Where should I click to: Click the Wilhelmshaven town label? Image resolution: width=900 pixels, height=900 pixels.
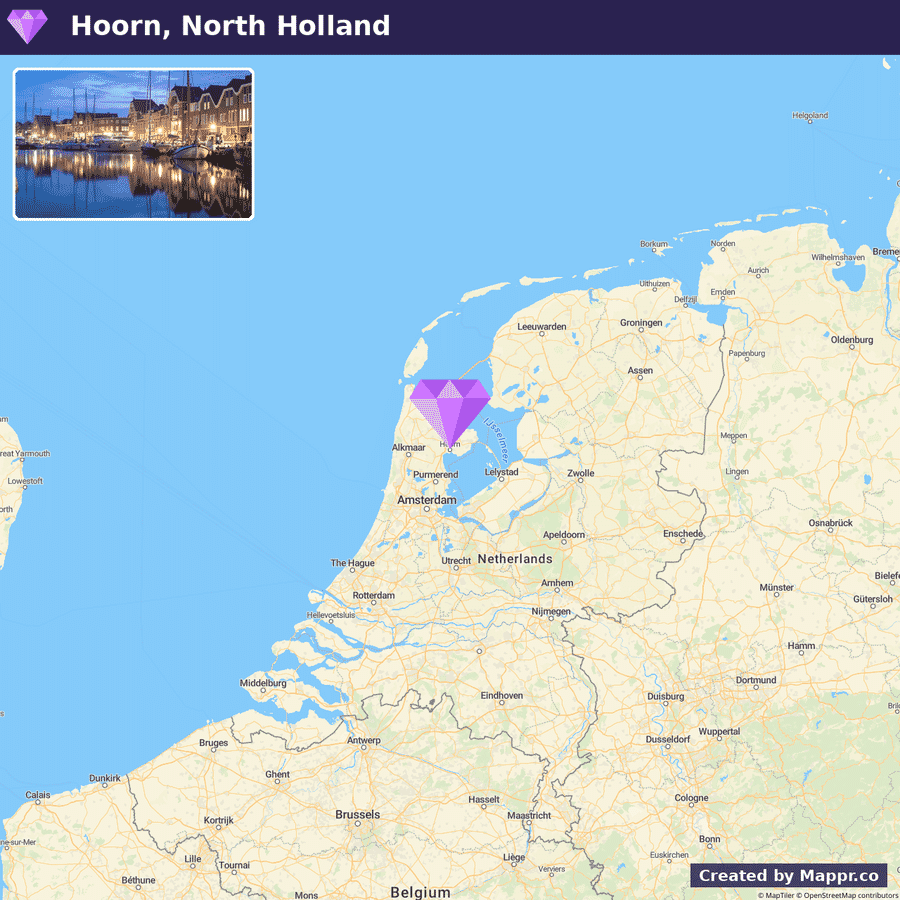(838, 257)
